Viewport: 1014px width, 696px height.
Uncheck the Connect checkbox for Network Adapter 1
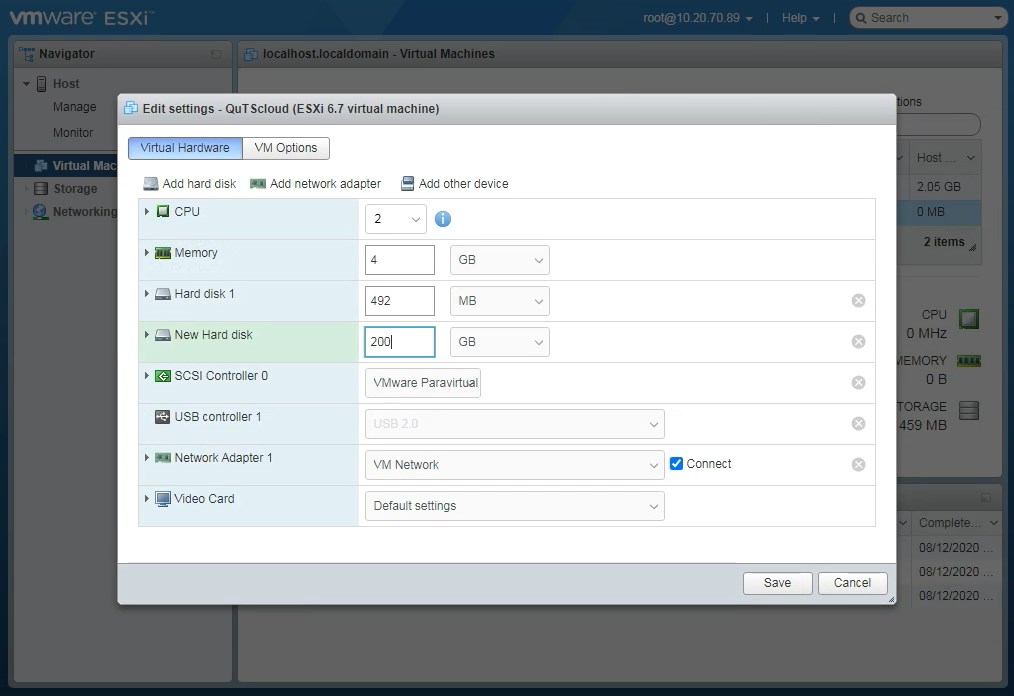tap(676, 463)
